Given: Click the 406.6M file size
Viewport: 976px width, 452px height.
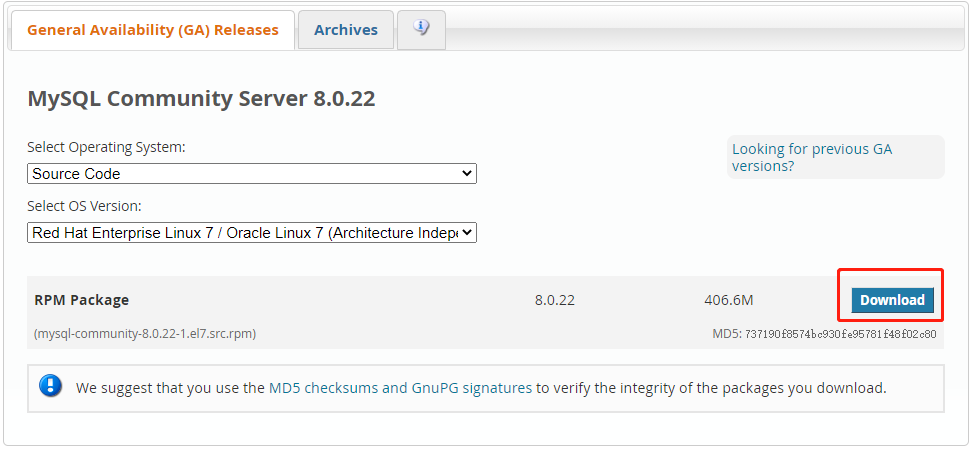Looking at the screenshot, I should [728, 300].
